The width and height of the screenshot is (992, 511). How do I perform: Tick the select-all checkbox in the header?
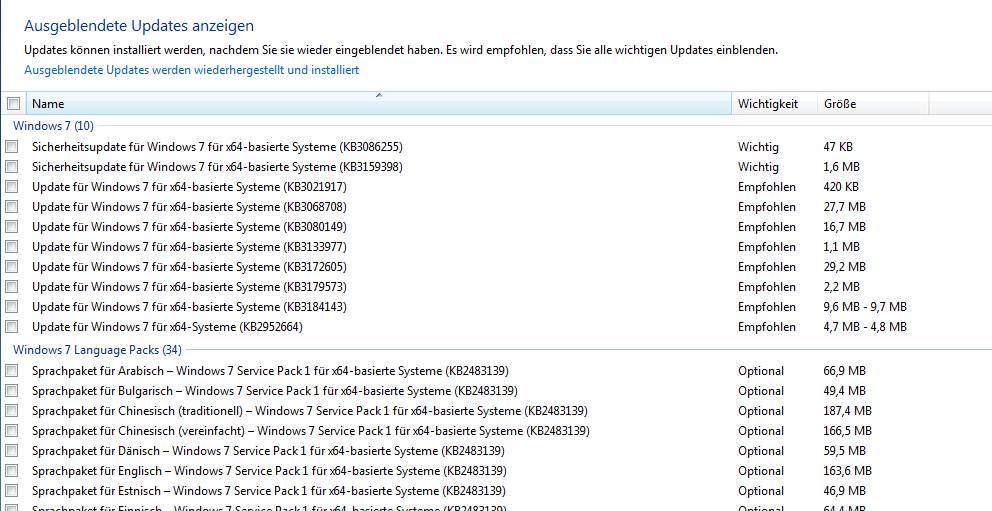[13, 104]
